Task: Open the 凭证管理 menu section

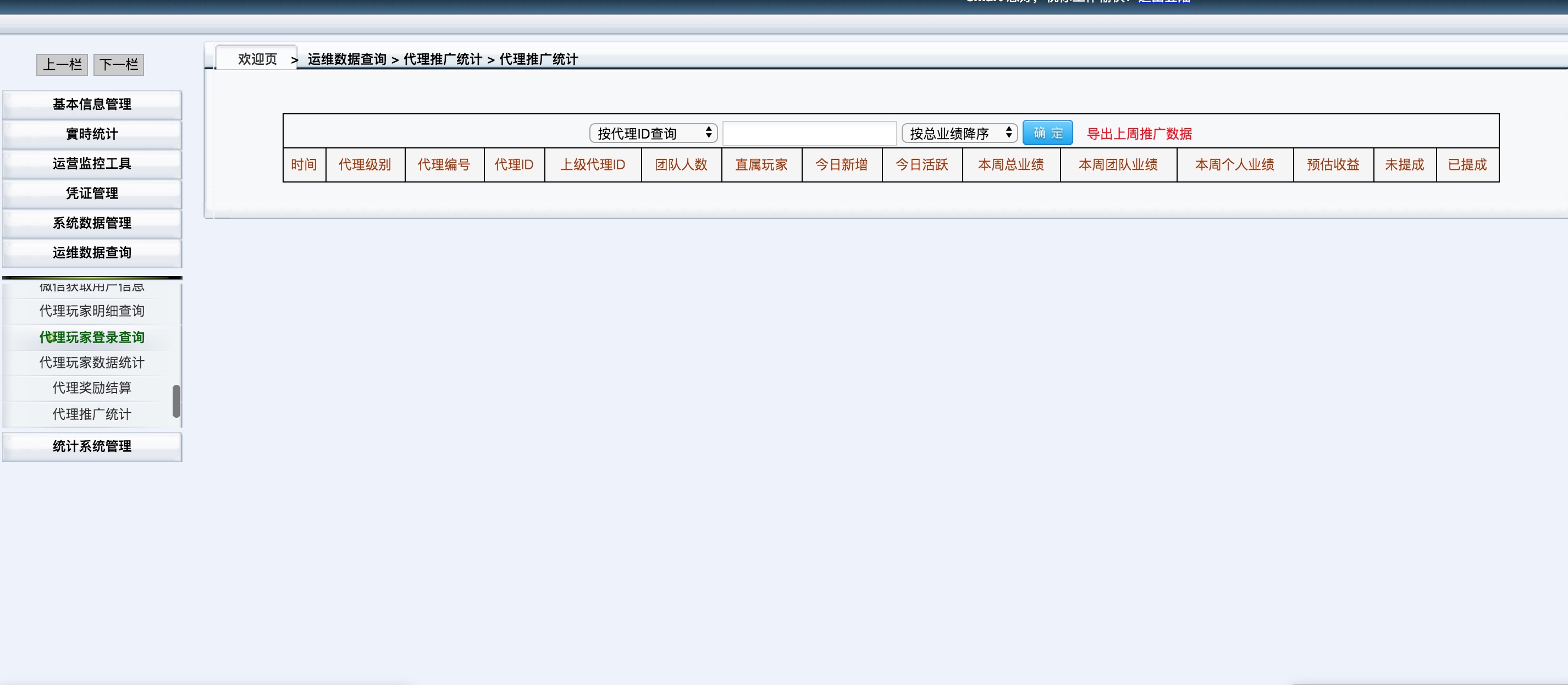Action: pos(92,194)
